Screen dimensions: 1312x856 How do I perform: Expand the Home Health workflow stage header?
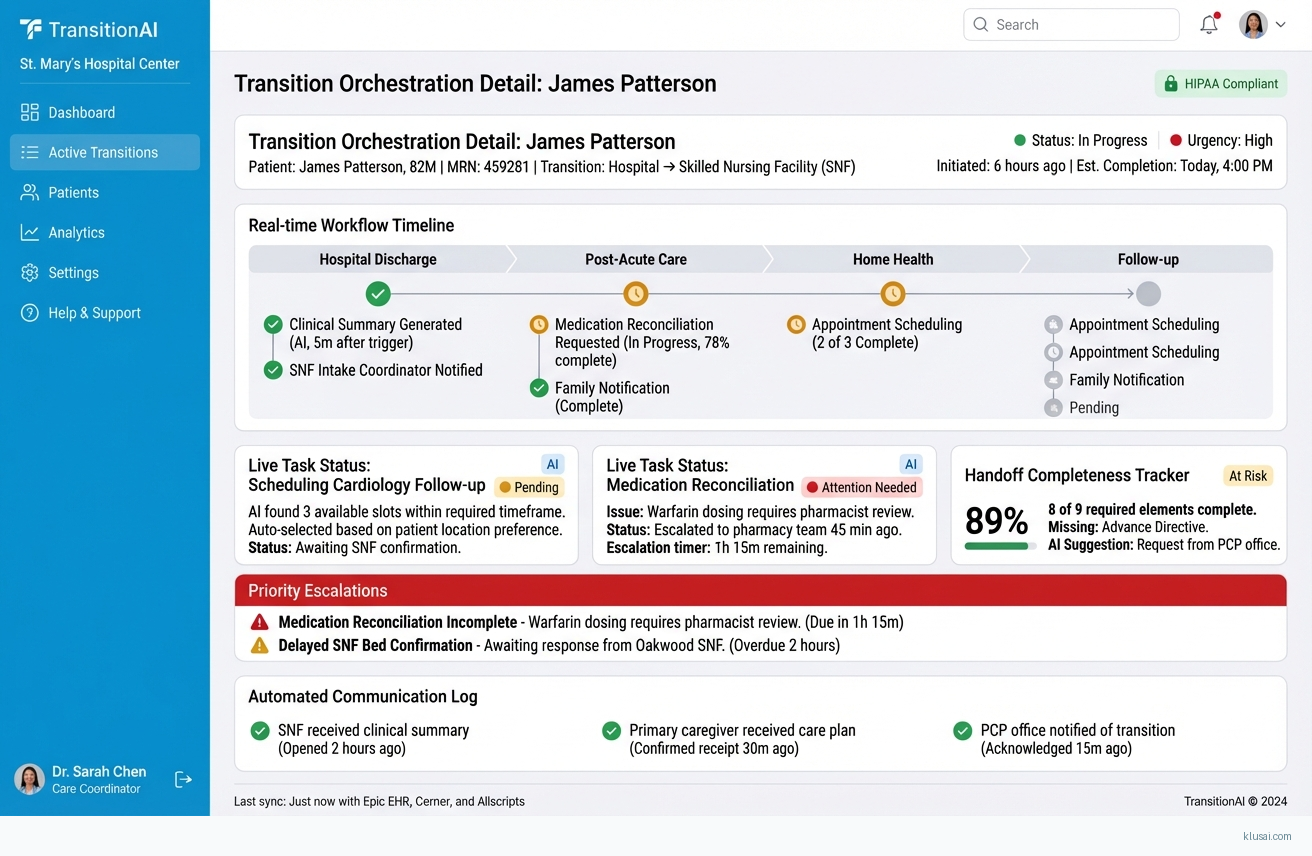892,259
